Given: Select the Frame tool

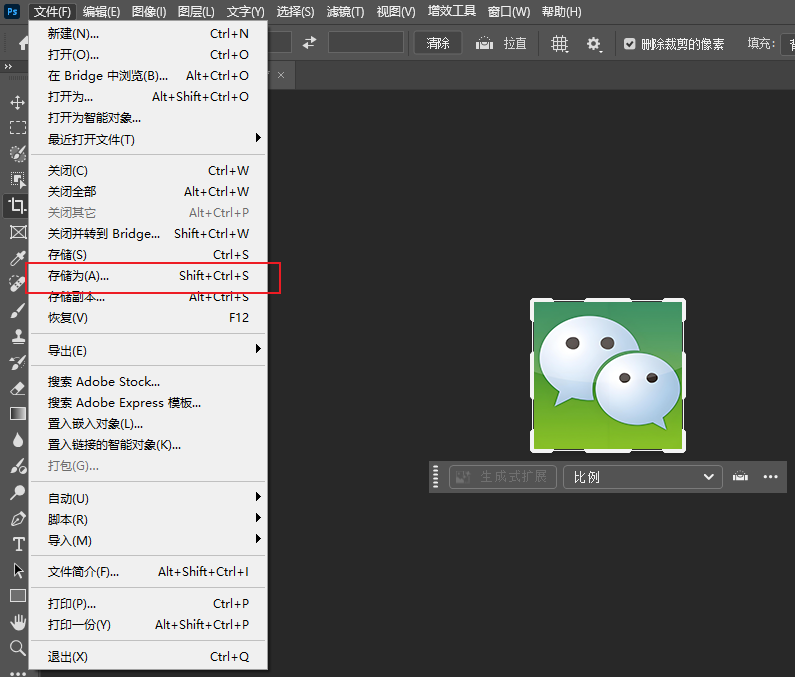Looking at the screenshot, I should [18, 232].
